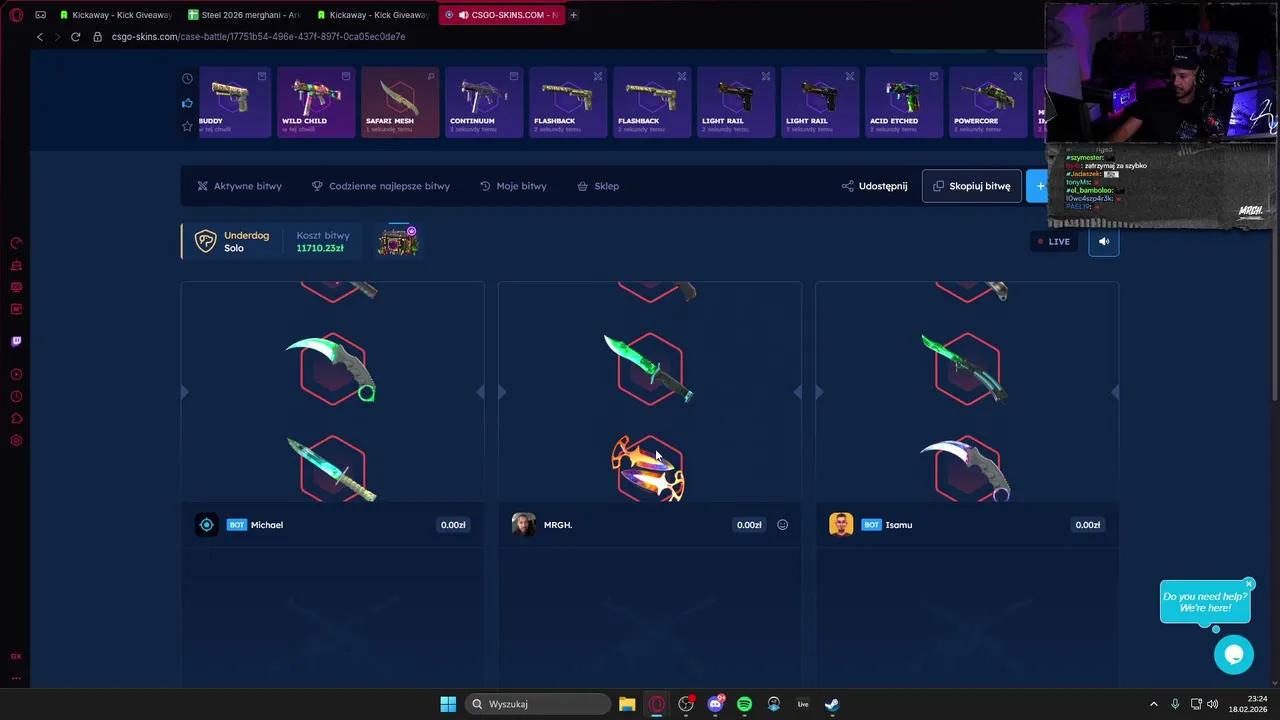The height and width of the screenshot is (720, 1280).
Task: Open the POWERCORE drop card
Action: coord(988,102)
